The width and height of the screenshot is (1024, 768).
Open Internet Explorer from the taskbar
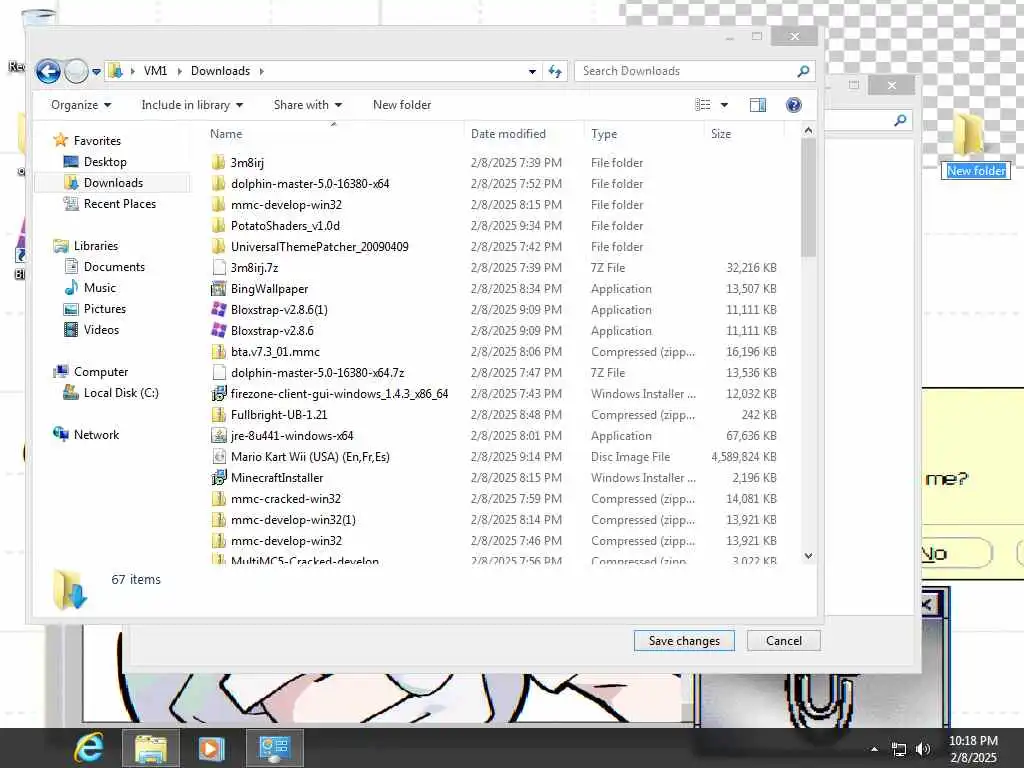coord(89,748)
